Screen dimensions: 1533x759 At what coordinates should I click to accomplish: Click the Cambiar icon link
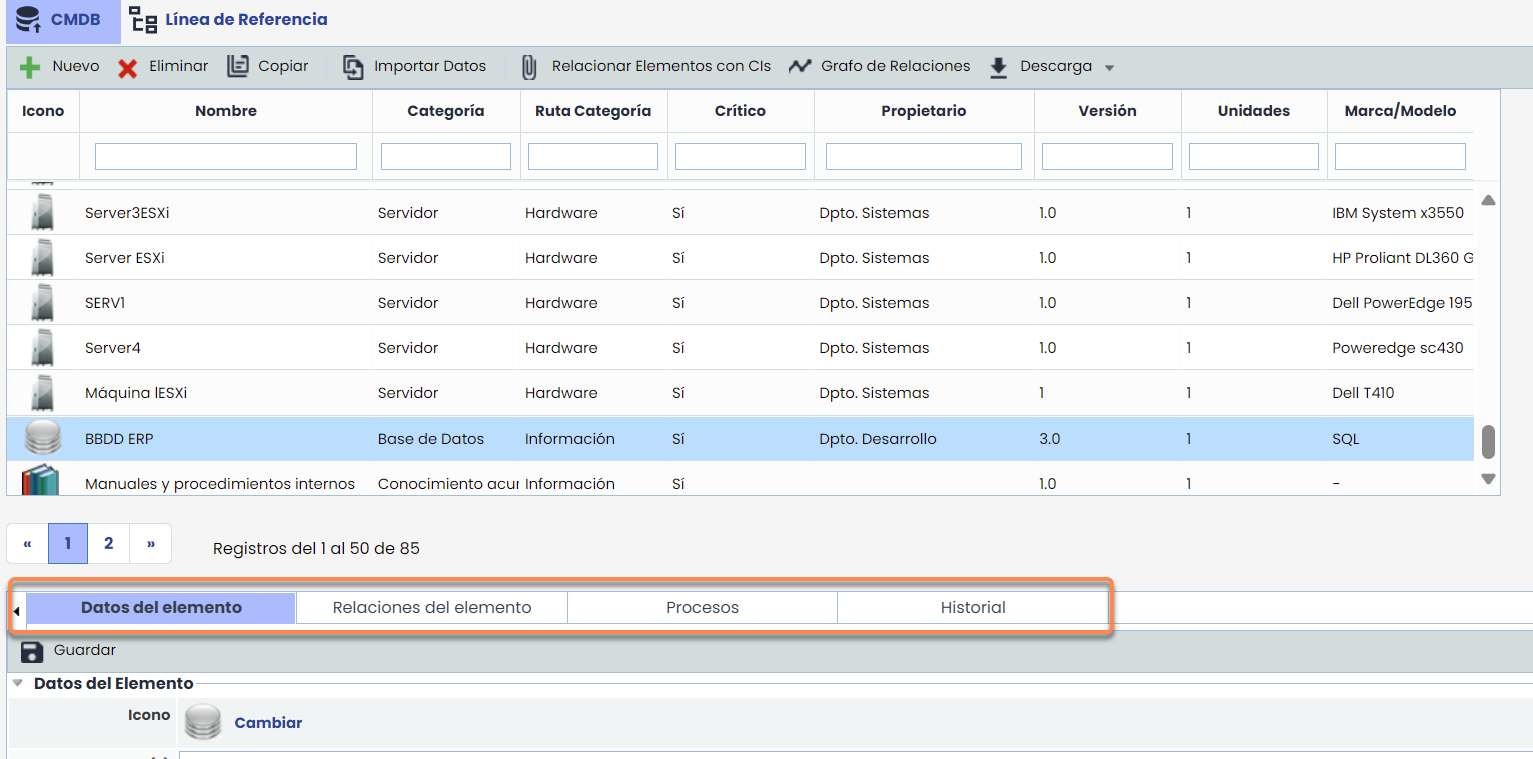pyautogui.click(x=268, y=723)
